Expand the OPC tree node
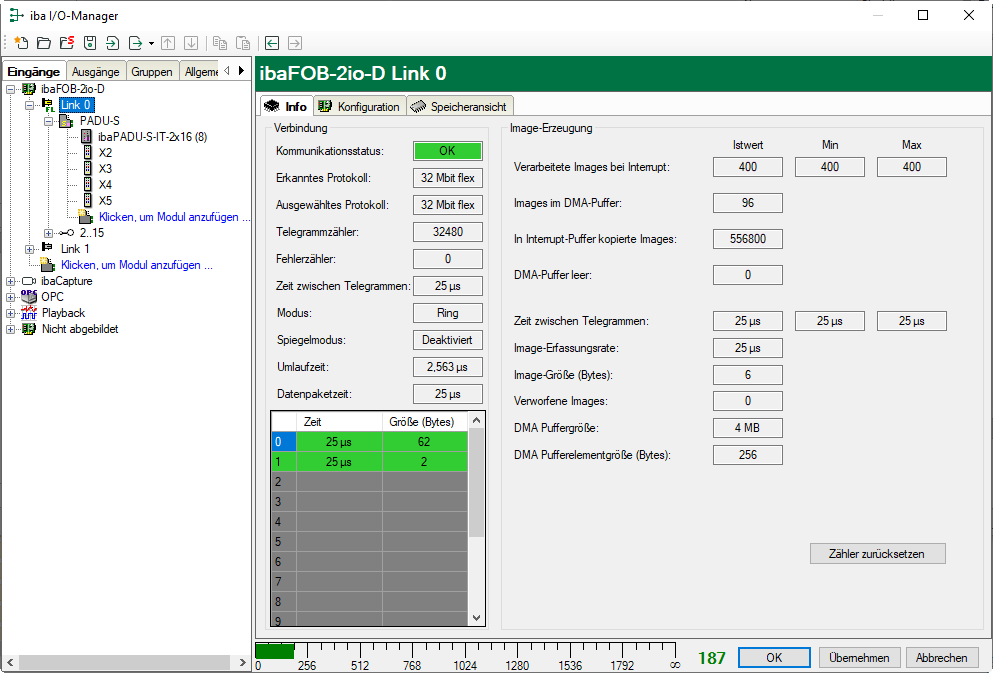Viewport: 993px width, 673px height. pos(10,297)
